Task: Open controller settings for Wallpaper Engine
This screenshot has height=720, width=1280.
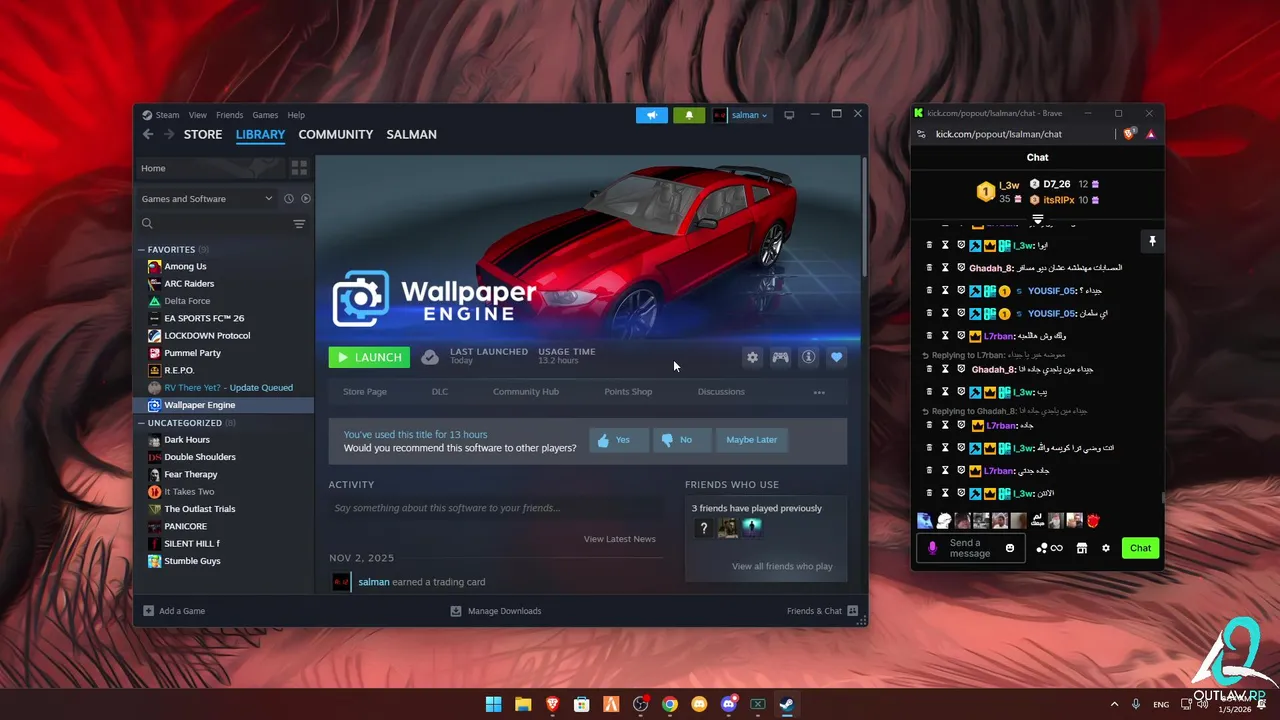Action: pyautogui.click(x=780, y=357)
